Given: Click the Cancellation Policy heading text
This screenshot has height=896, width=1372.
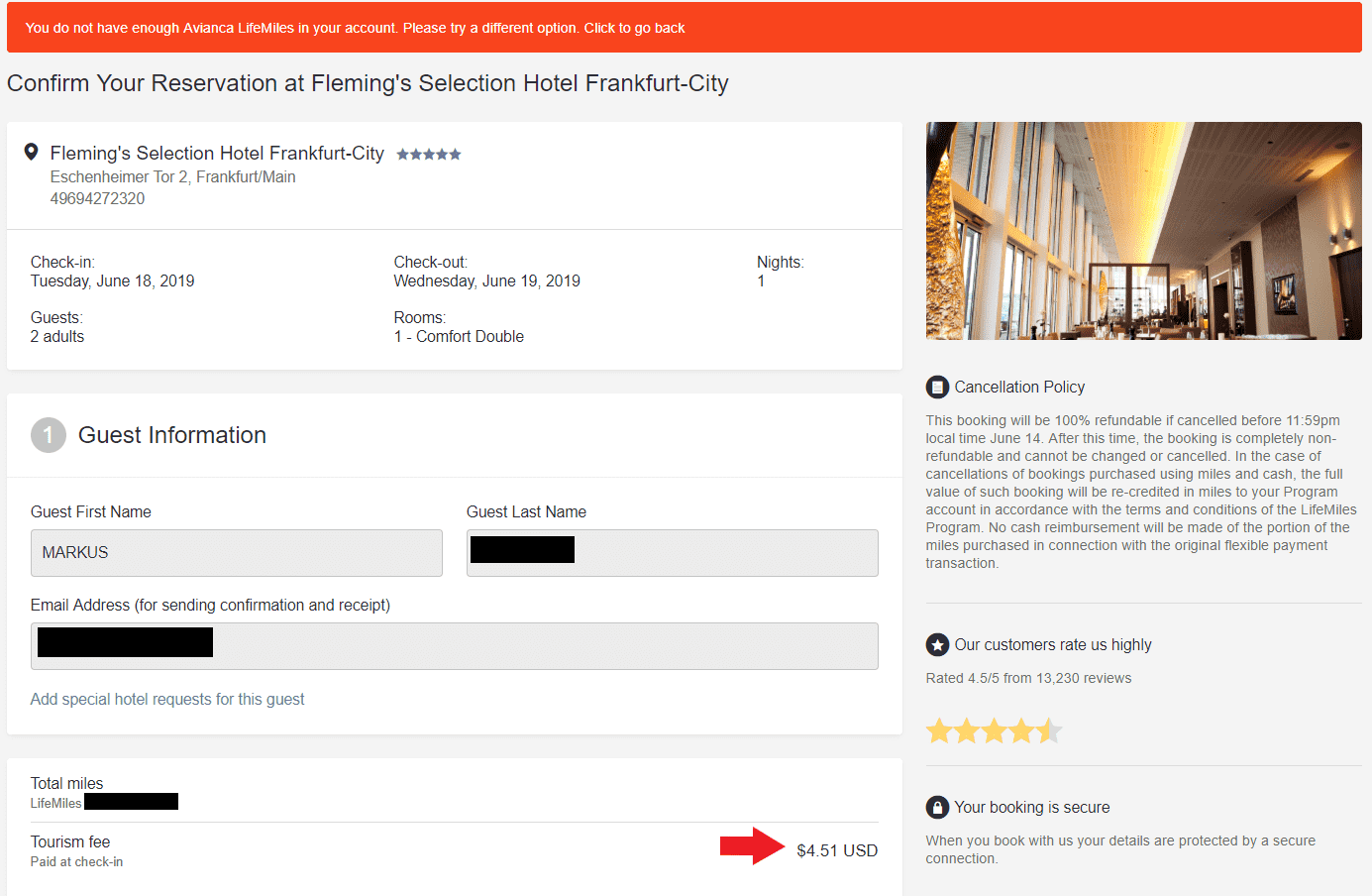Looking at the screenshot, I should (x=1019, y=387).
